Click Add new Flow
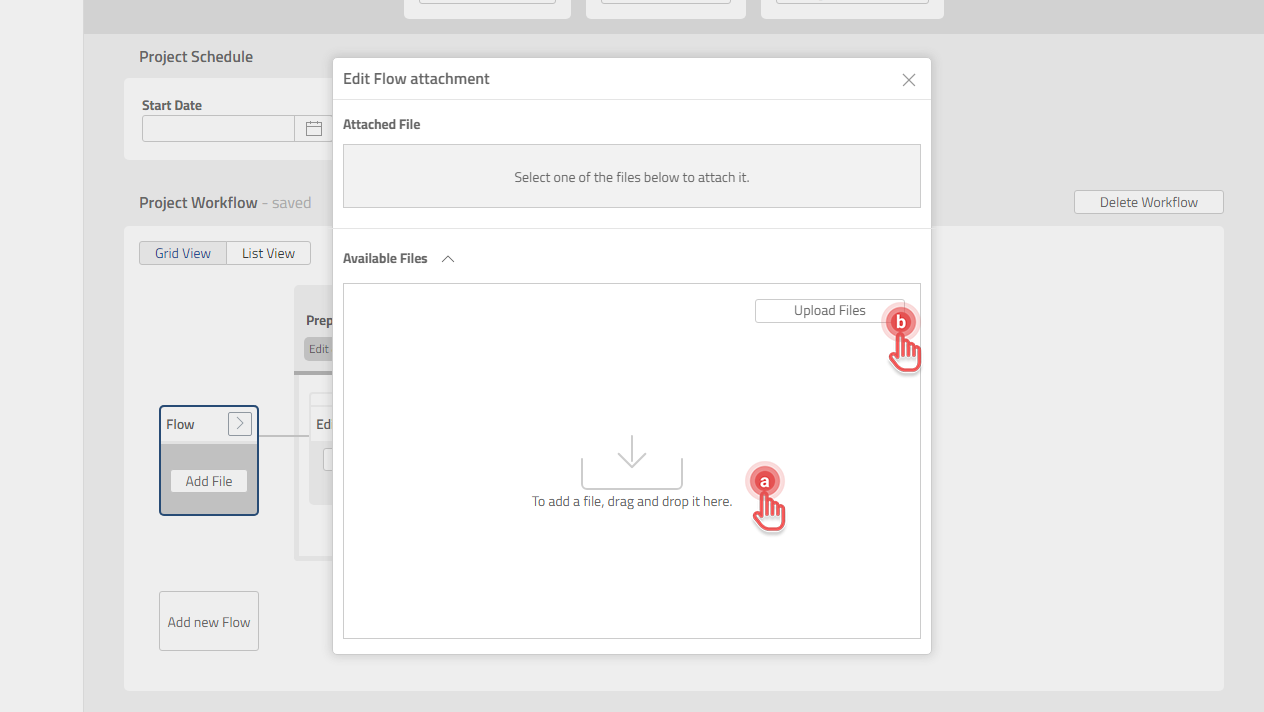 (208, 621)
